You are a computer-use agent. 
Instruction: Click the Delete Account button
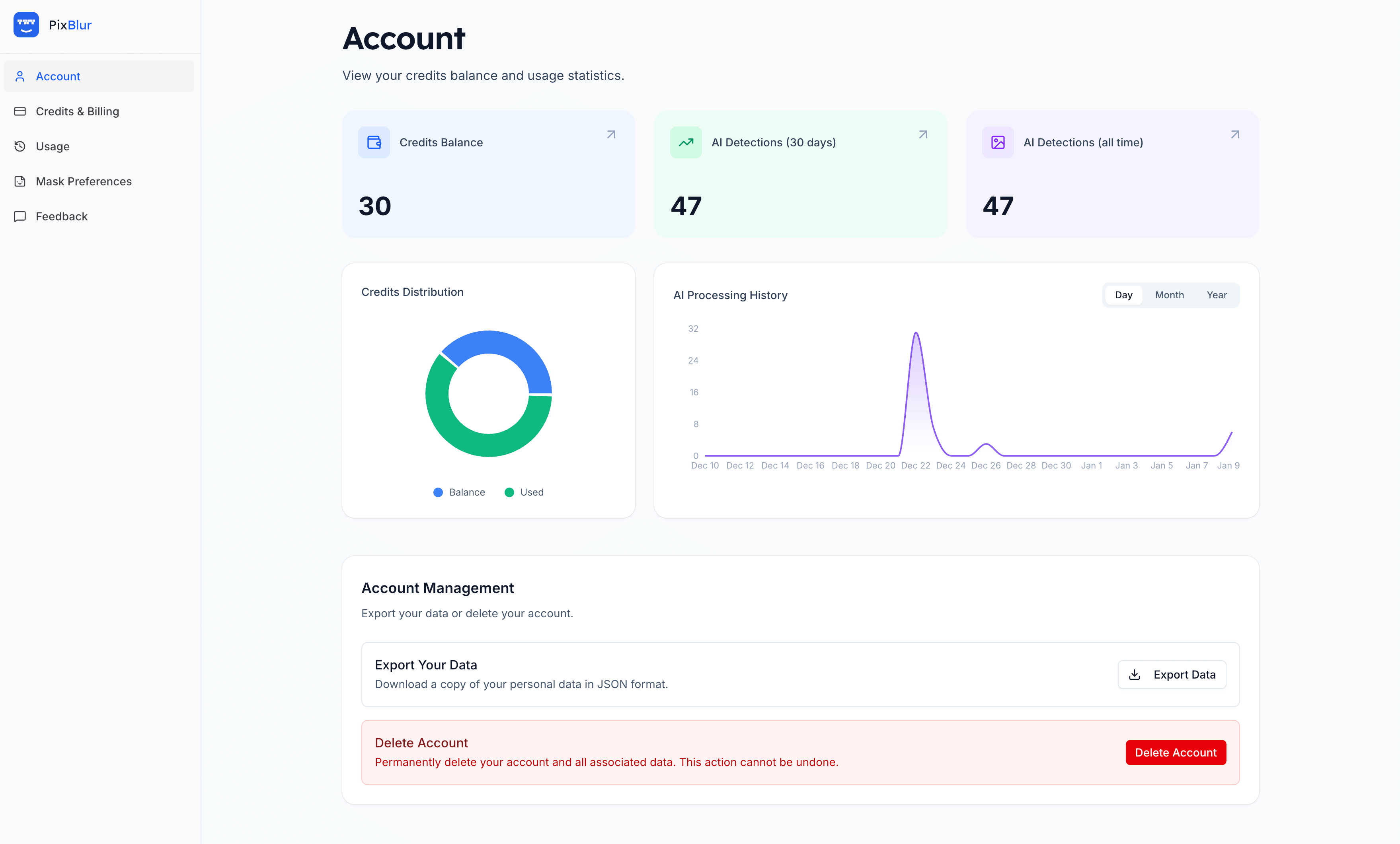click(1176, 753)
